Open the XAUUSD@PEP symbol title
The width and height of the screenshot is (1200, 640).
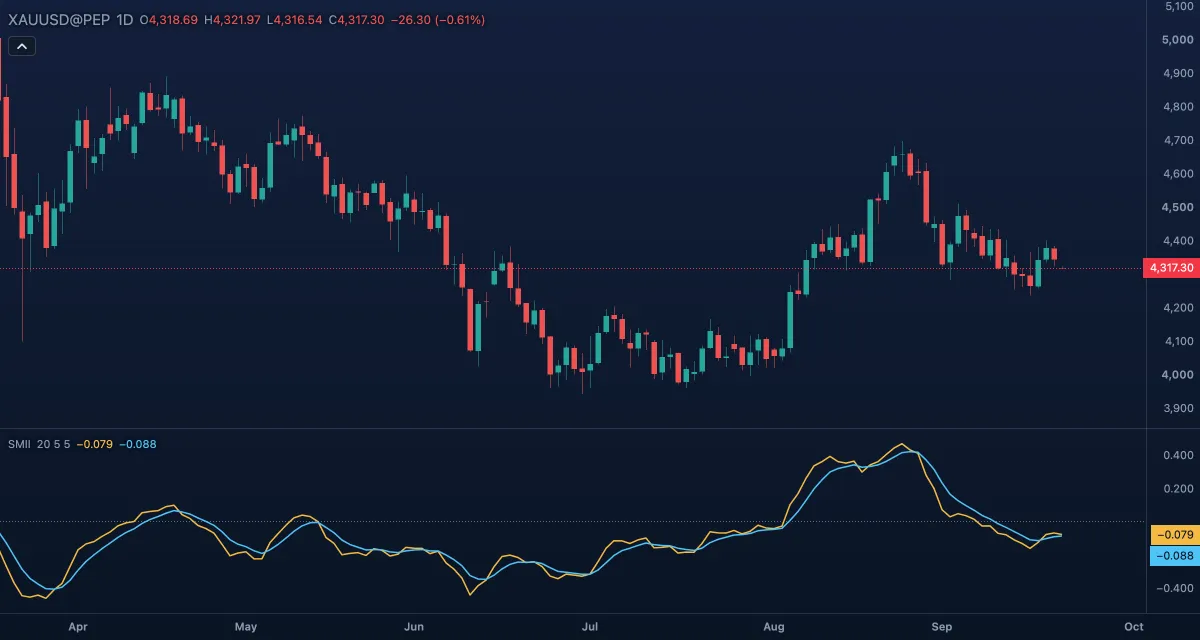(57, 20)
